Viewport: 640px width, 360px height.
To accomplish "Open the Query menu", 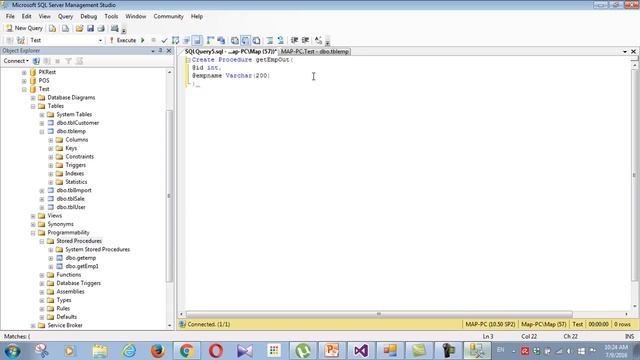I will (65, 16).
